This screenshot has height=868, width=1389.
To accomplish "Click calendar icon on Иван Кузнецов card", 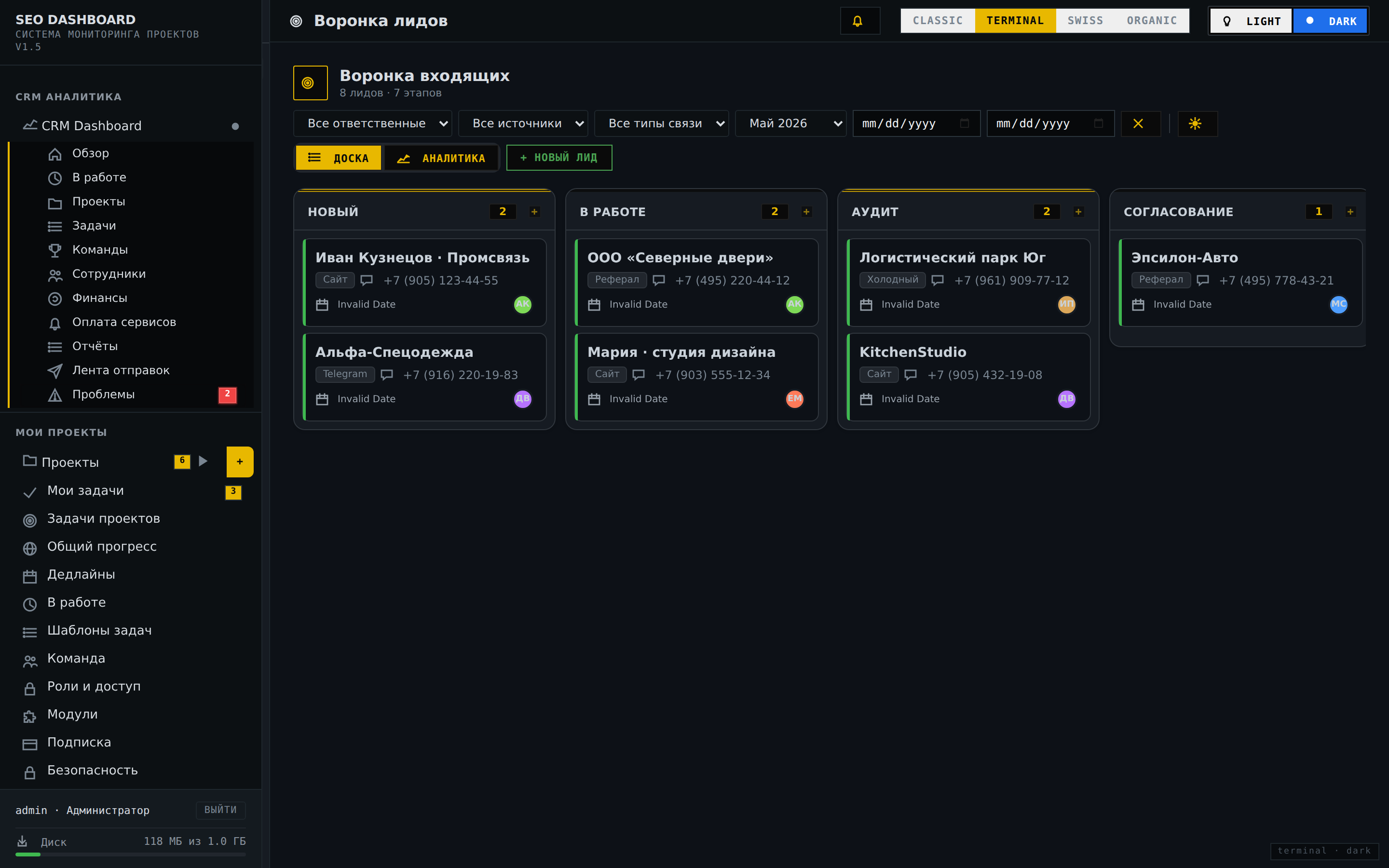I will click(x=322, y=305).
